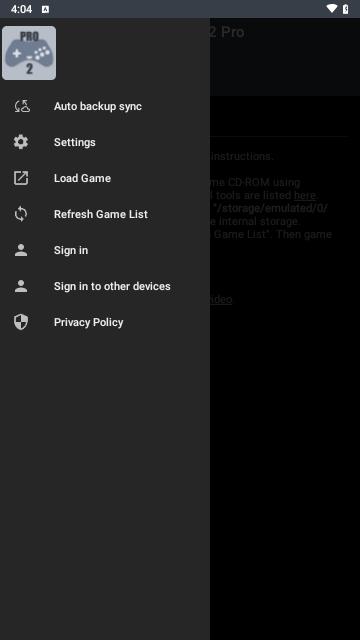The height and width of the screenshot is (640, 360).
Task: Tap the Wi-Fi status bar icon
Action: [x=332, y=9]
